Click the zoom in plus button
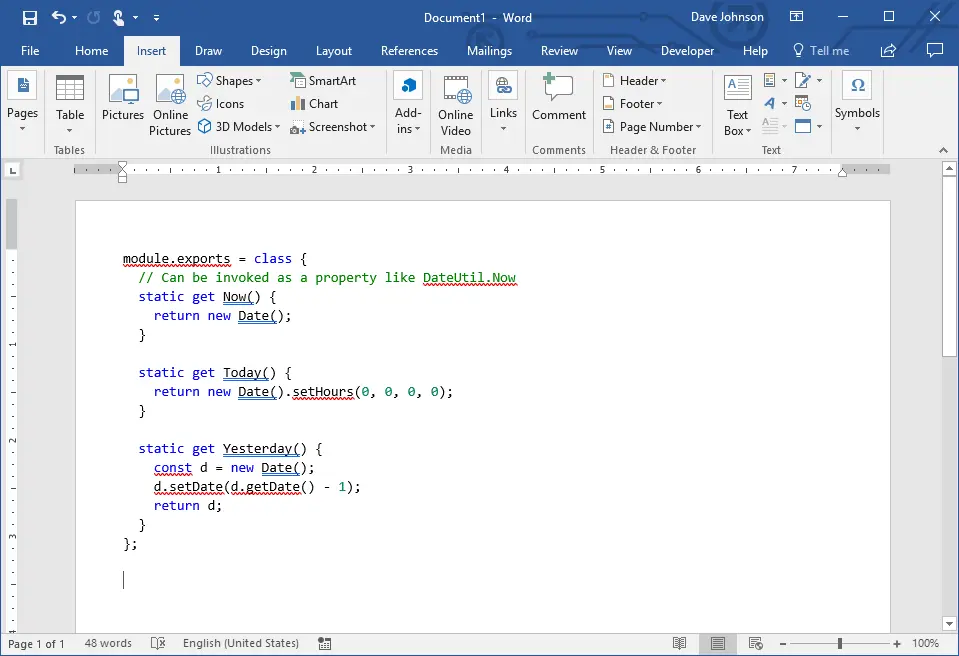The width and height of the screenshot is (959, 656). [897, 644]
